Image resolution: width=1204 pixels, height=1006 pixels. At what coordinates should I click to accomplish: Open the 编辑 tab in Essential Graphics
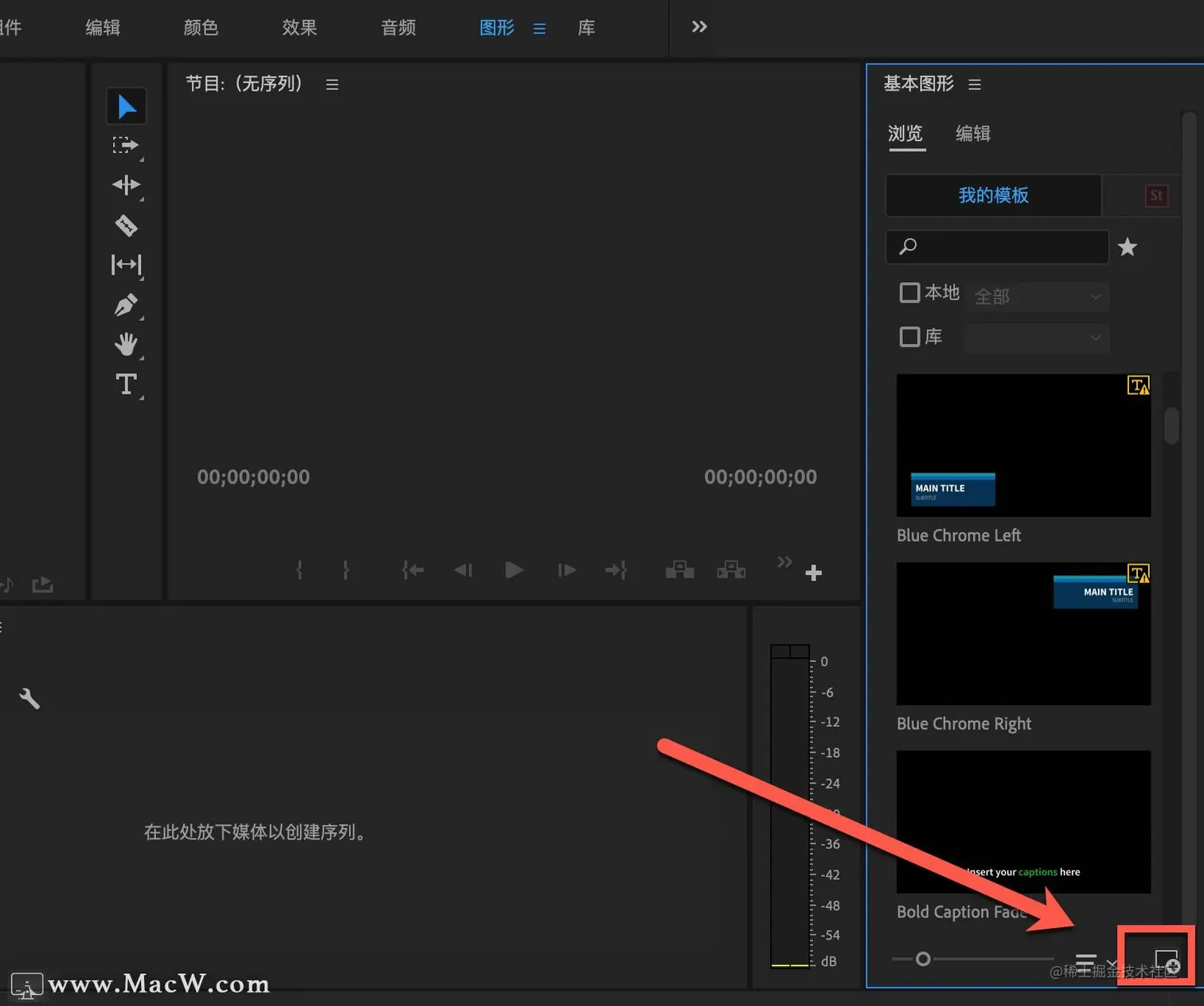click(973, 134)
